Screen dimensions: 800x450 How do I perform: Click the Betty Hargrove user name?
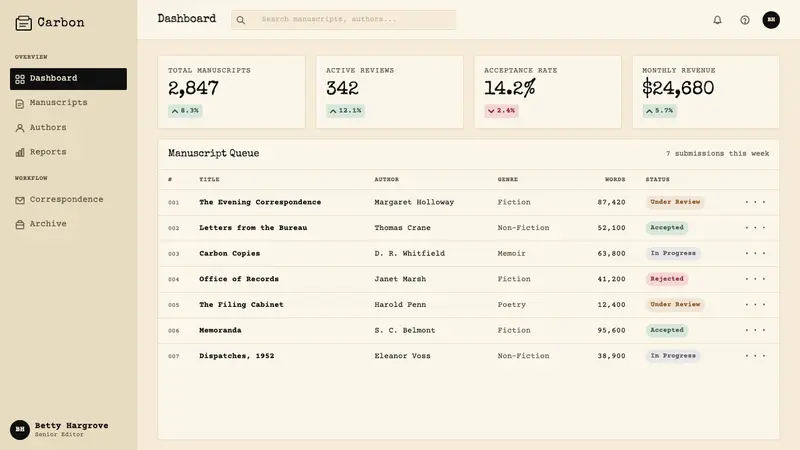click(71, 426)
